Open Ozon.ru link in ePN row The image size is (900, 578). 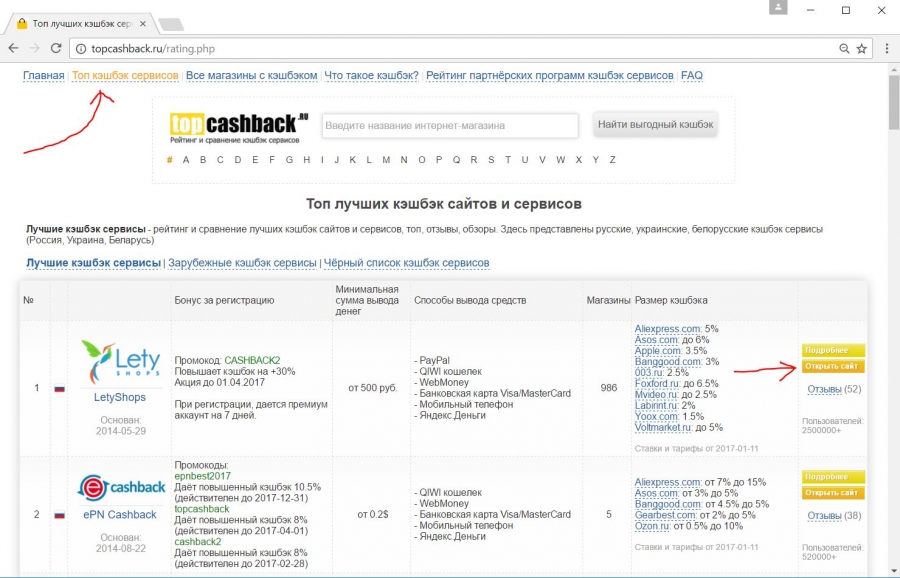(652, 526)
